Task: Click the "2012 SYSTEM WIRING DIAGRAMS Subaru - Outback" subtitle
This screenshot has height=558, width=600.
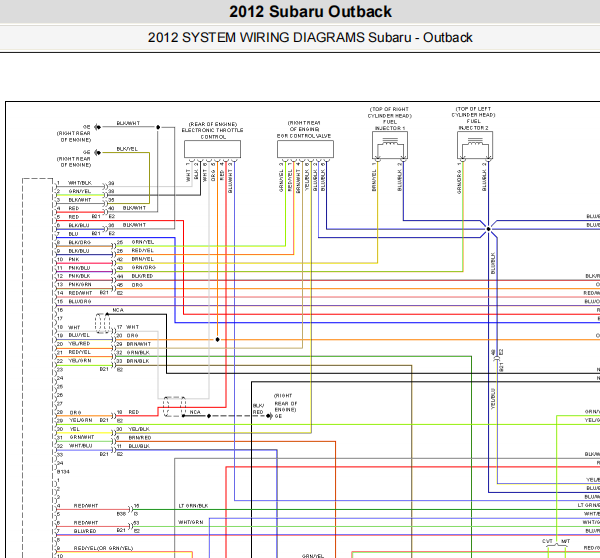Action: pos(310,38)
